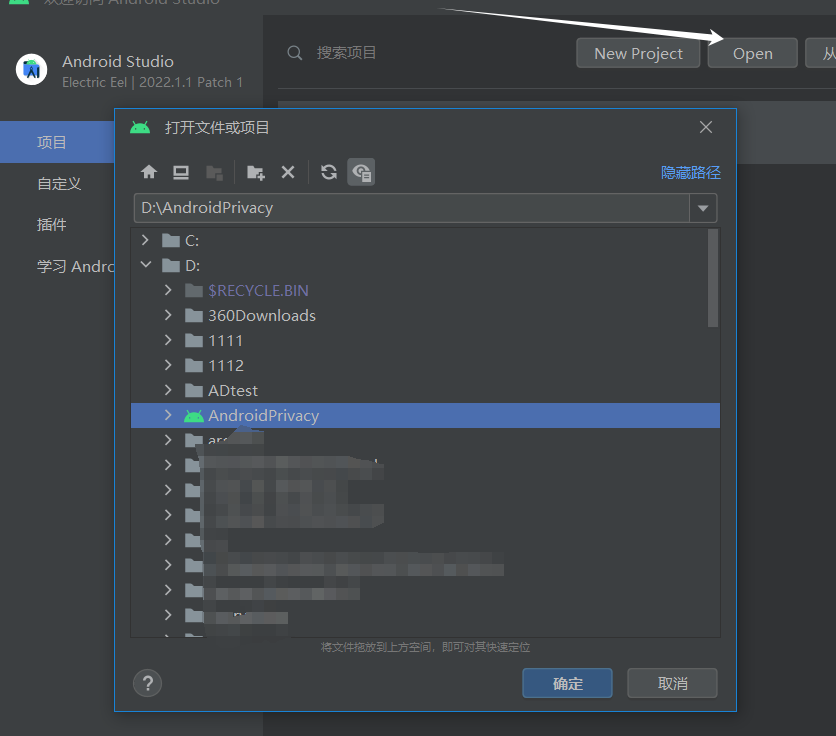
Task: Expand the $RECYCLE.BIN folder
Action: click(168, 290)
